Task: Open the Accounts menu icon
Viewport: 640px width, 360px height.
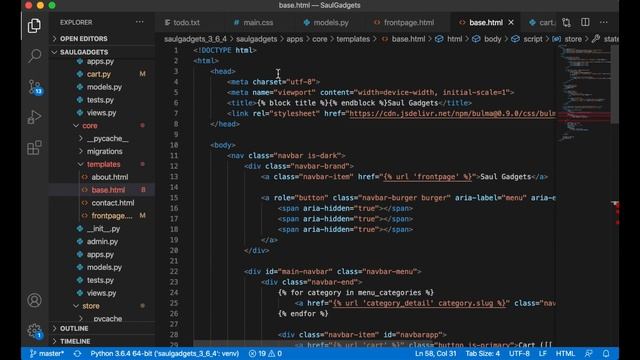Action: coord(34,300)
